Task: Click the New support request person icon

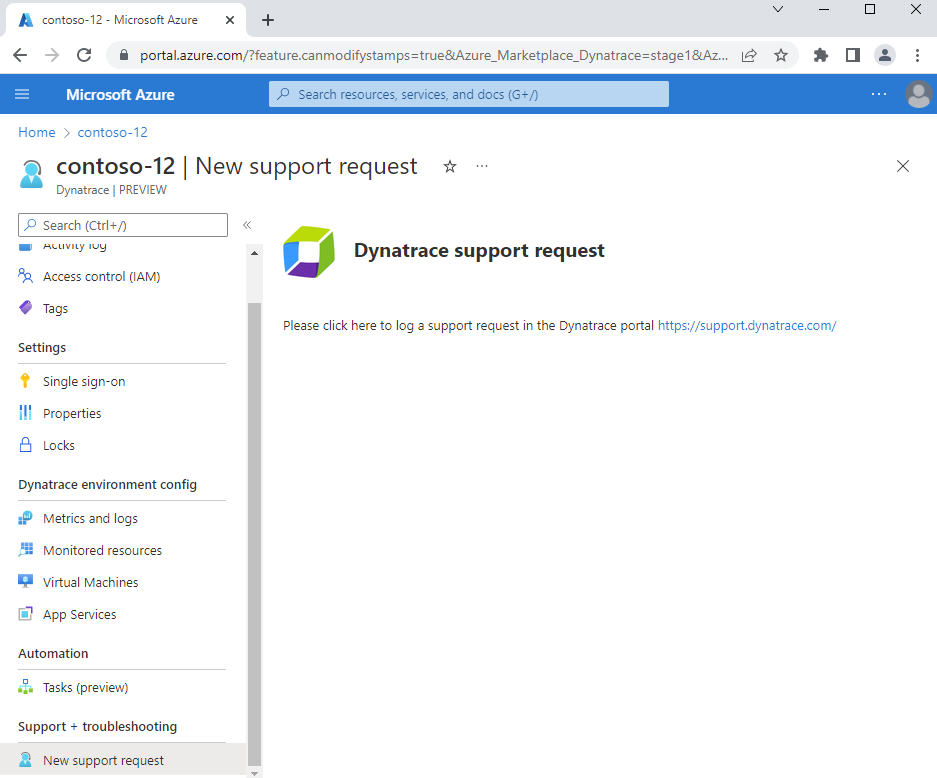Action: [x=26, y=760]
